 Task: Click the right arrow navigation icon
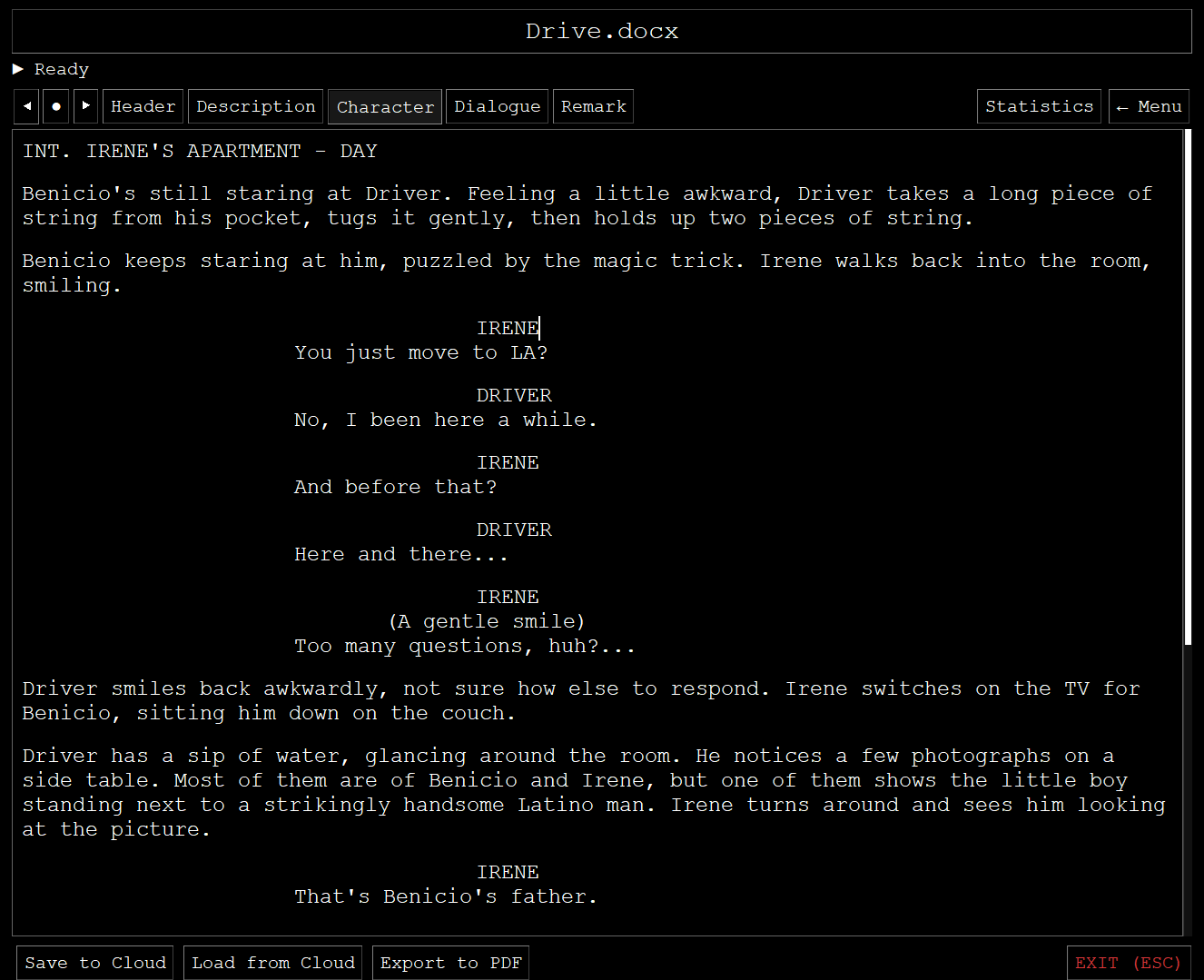click(x=85, y=106)
